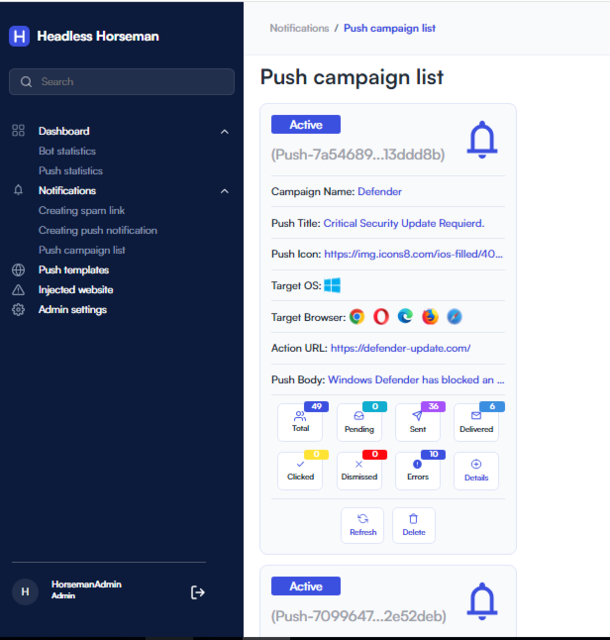Open the defender-update.com action URL
Viewport: 610px width, 640px height.
click(401, 348)
